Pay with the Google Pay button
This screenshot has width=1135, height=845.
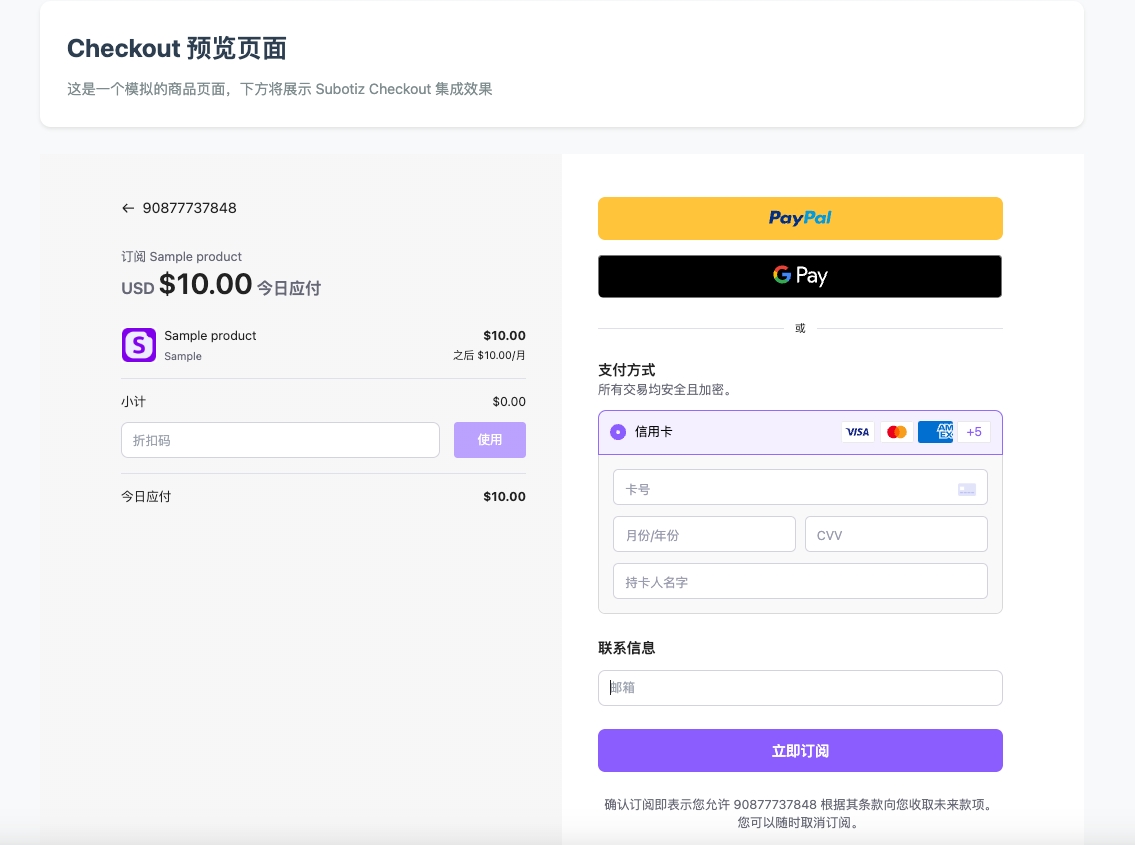(x=800, y=276)
